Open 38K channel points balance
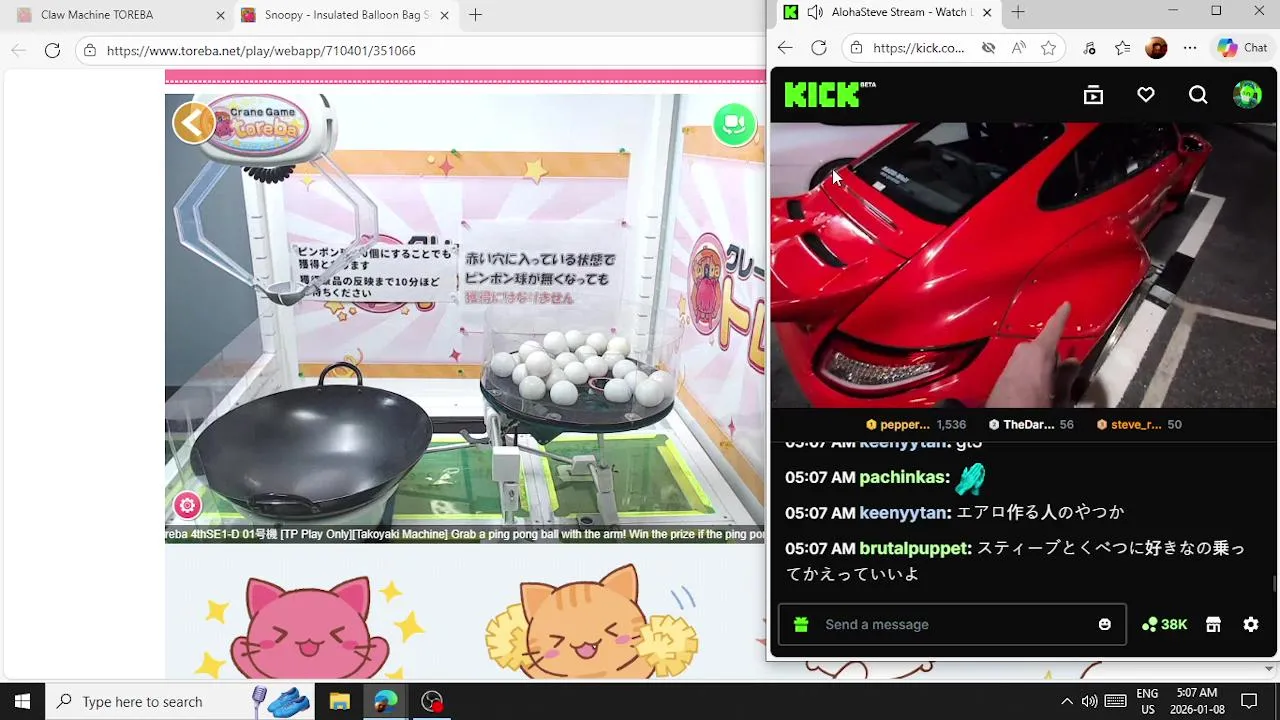The width and height of the screenshot is (1280, 720). pos(1164,624)
